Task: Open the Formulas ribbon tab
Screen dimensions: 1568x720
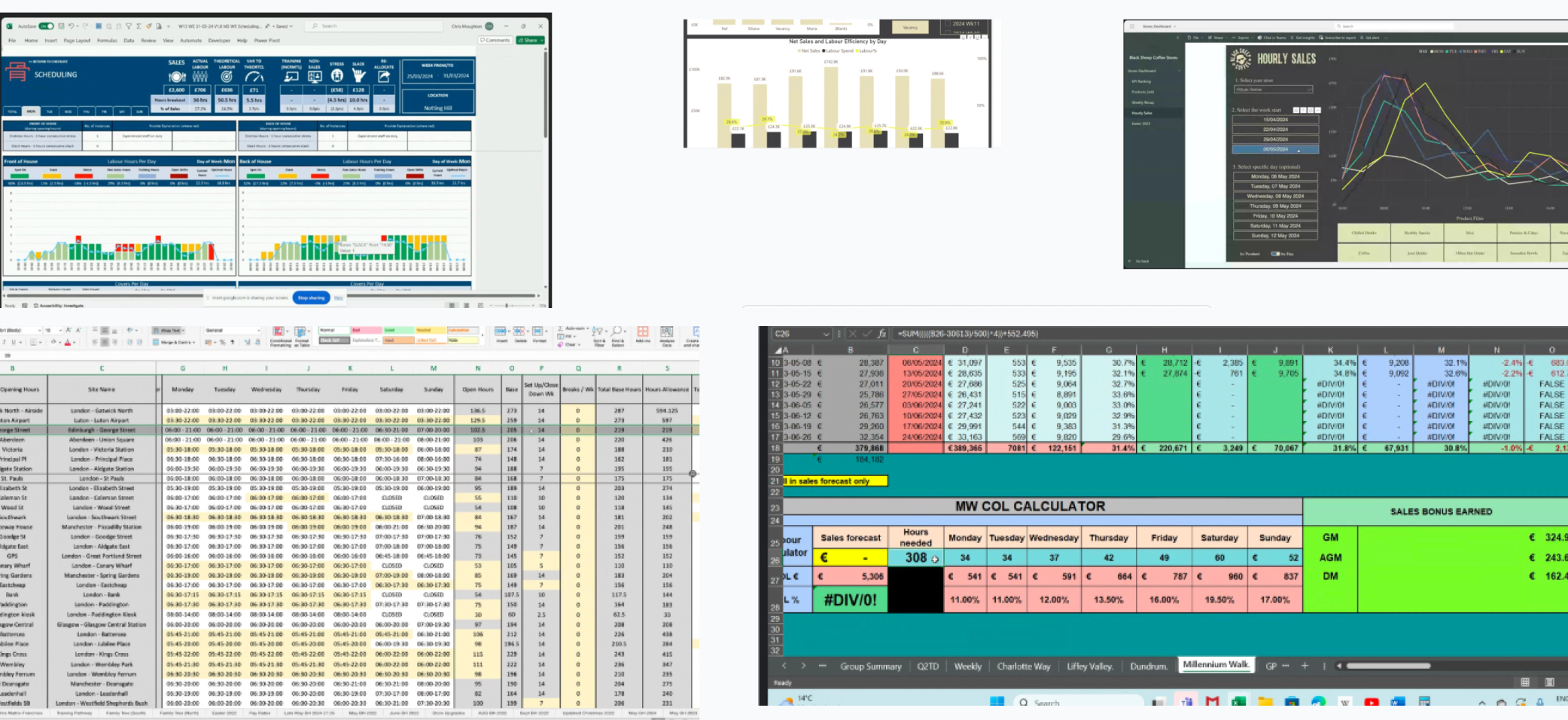Action: tap(107, 41)
